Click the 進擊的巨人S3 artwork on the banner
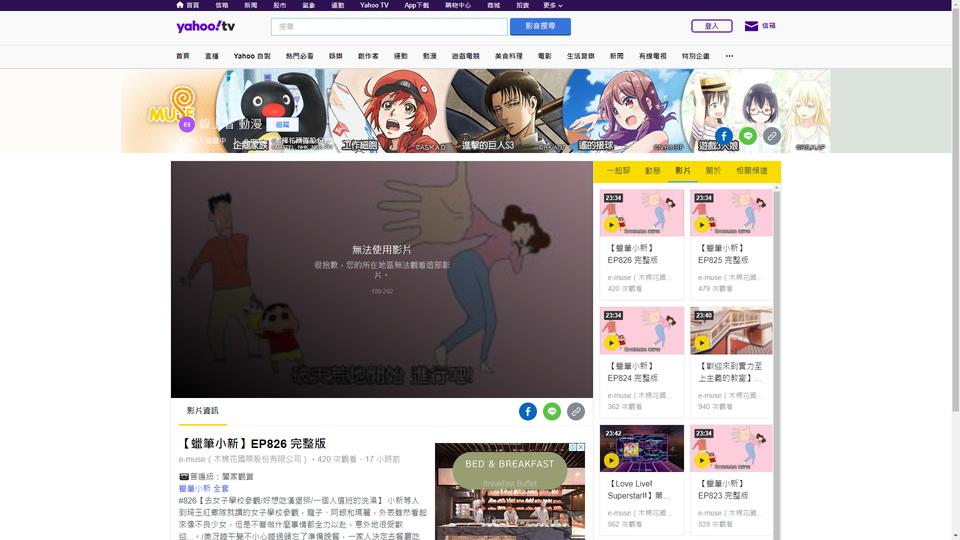This screenshot has height=540, width=960. [507, 111]
